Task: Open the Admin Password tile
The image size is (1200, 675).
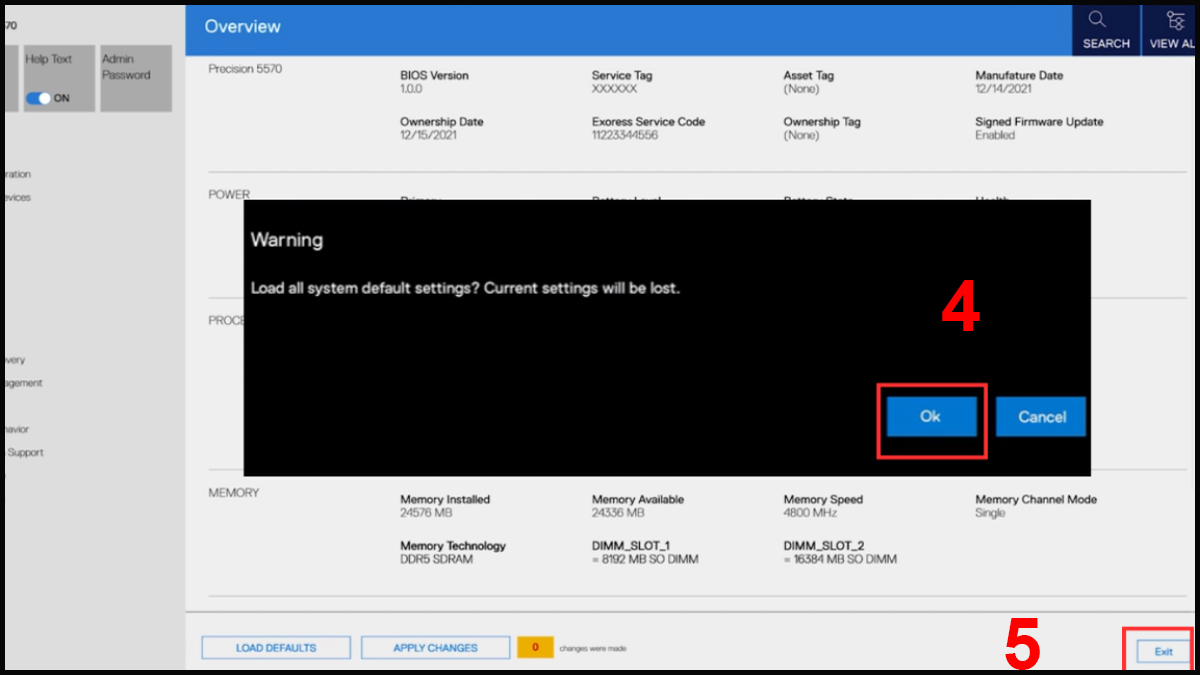Action: tap(135, 77)
